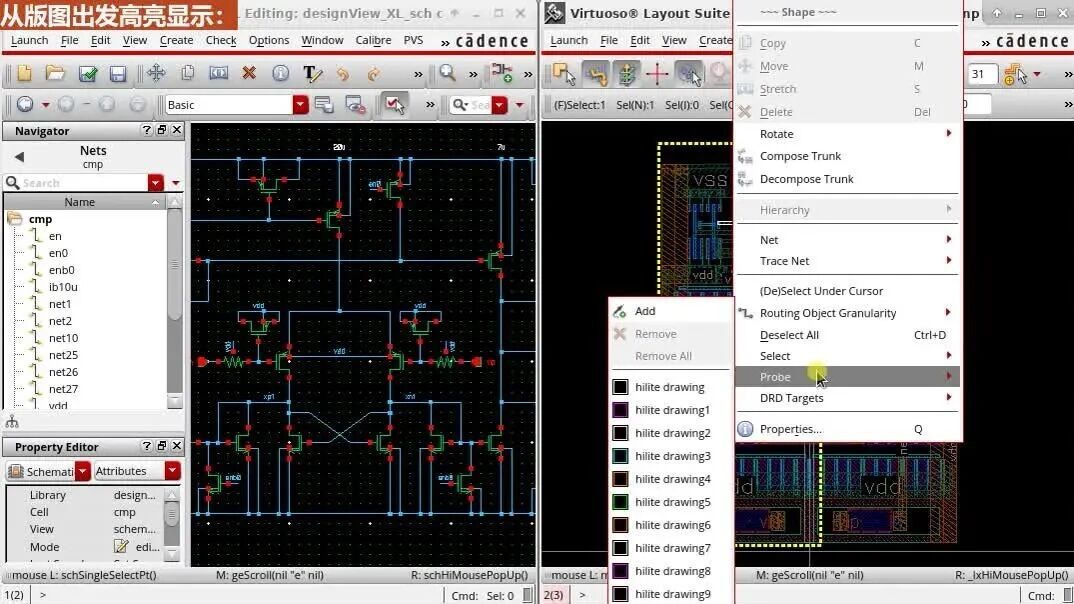Choose Compose Trunk from the context menu

[x=848, y=156]
